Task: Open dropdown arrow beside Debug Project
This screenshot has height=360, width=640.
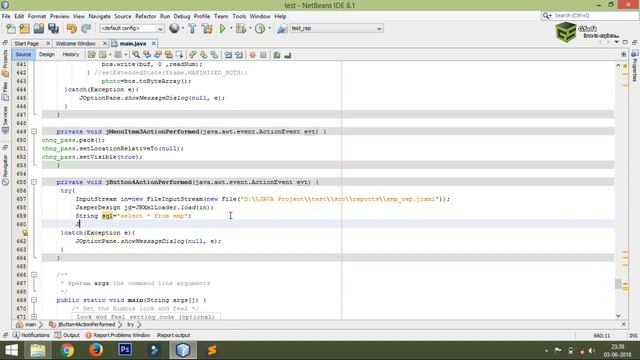Action: 250,29
